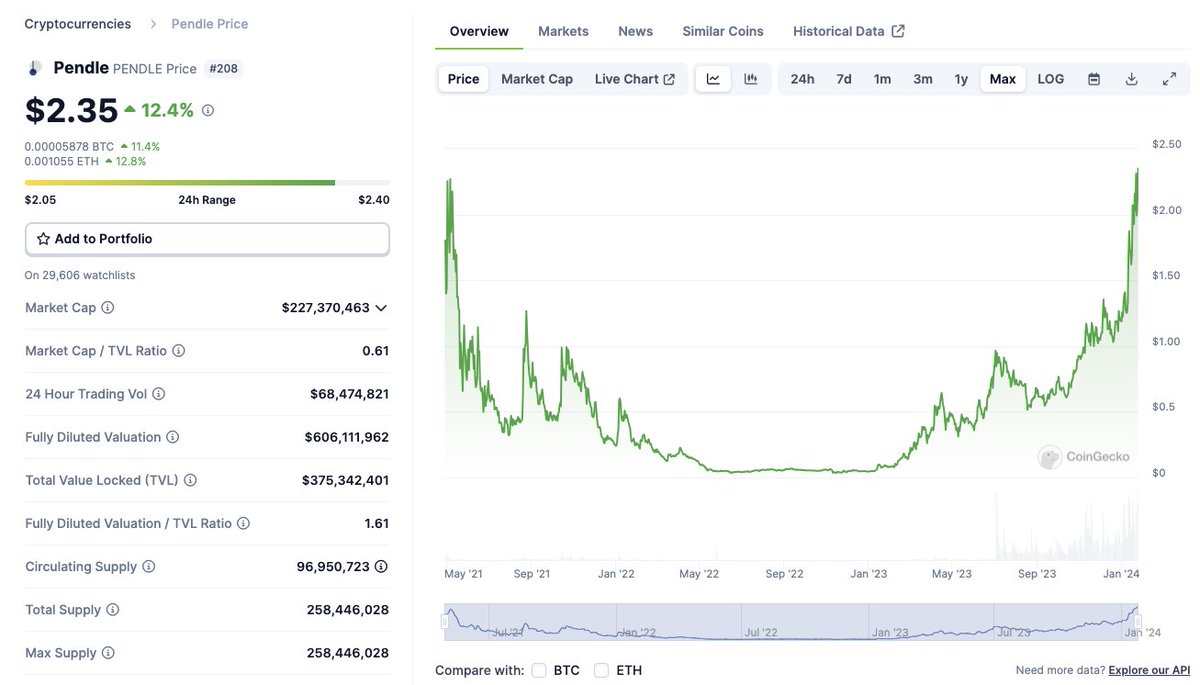The image size is (1200, 685).
Task: Select Market Cap chart mode
Action: (x=537, y=79)
